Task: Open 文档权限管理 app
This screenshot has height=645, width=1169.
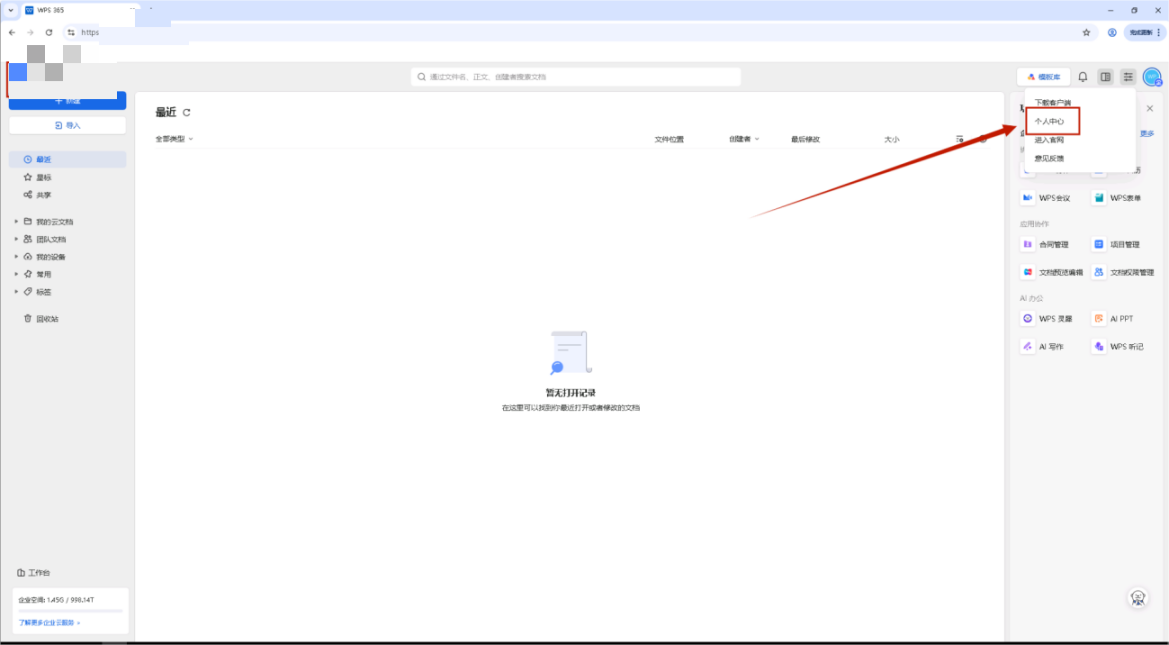Action: [1124, 273]
